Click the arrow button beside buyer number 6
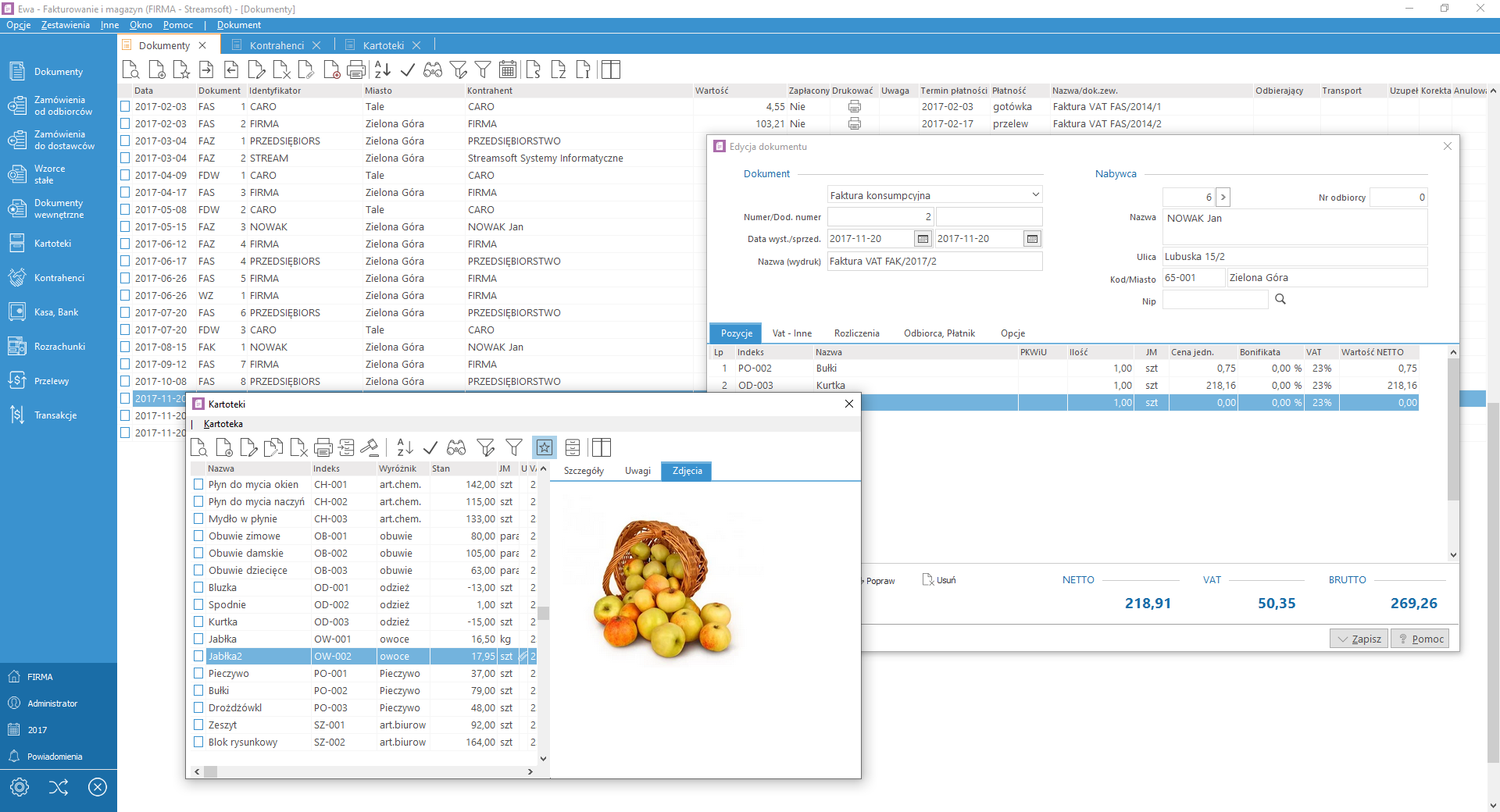Screen dimensions: 1500x812 click(1223, 198)
